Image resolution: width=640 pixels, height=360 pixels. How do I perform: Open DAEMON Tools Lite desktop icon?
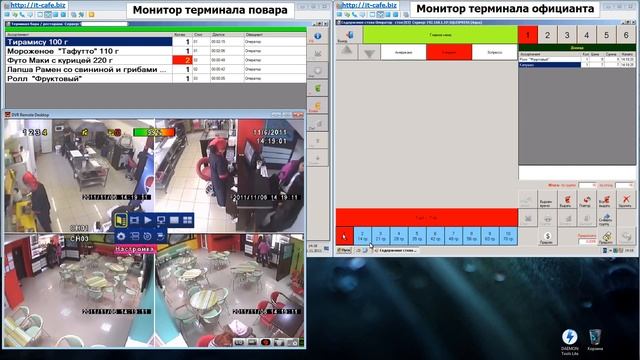point(569,342)
